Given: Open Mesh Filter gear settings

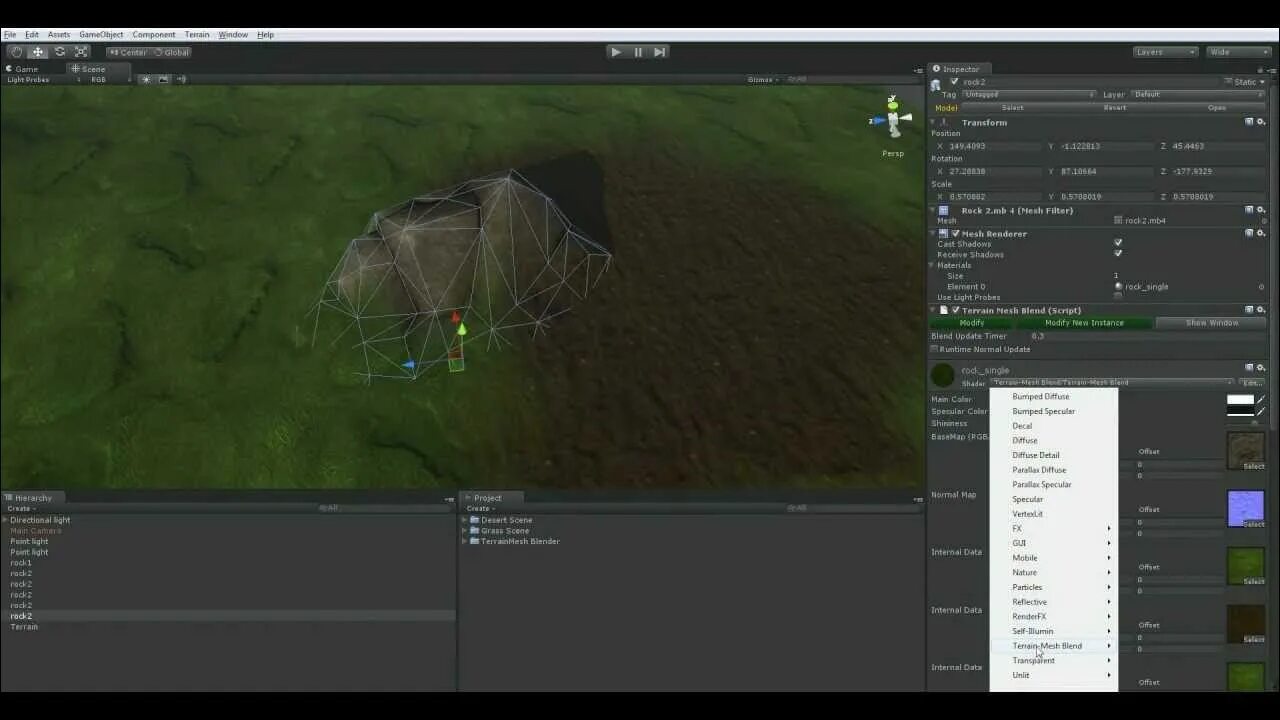Looking at the screenshot, I should [x=1261, y=210].
